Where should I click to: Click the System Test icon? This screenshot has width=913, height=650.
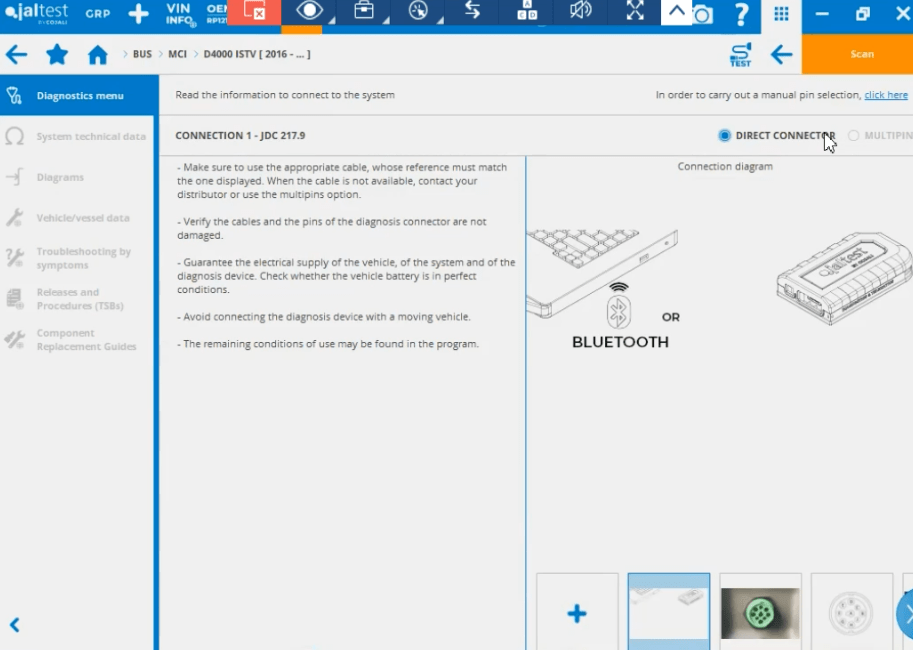coord(740,55)
